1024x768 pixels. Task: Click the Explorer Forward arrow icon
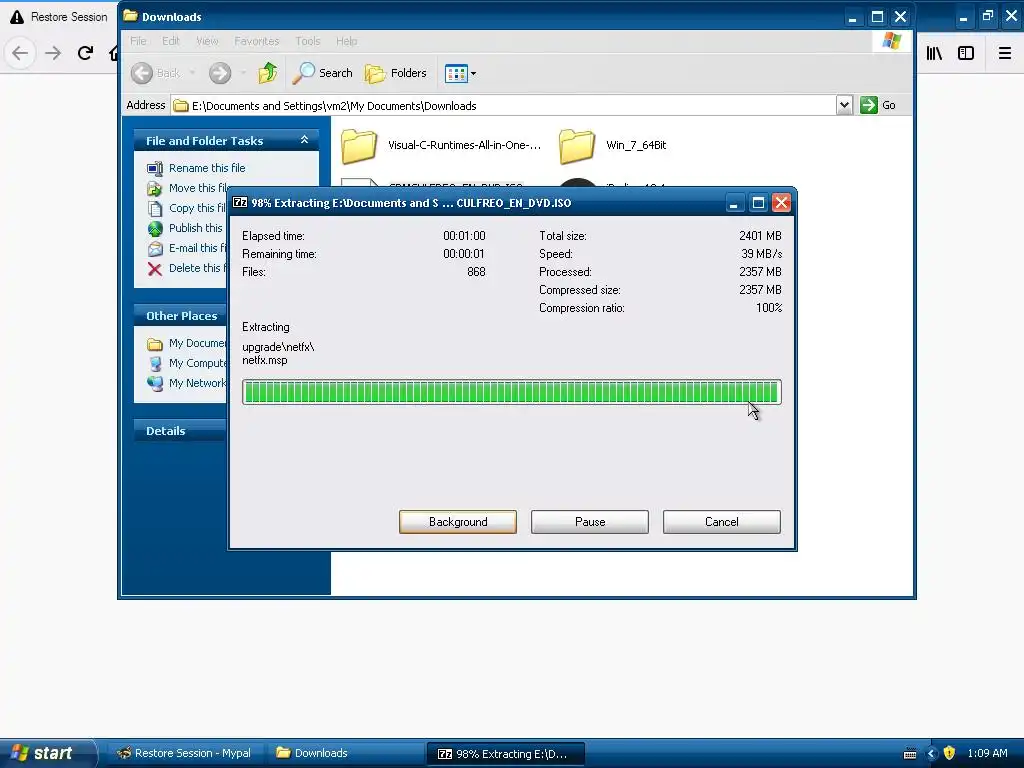pyautogui.click(x=220, y=73)
